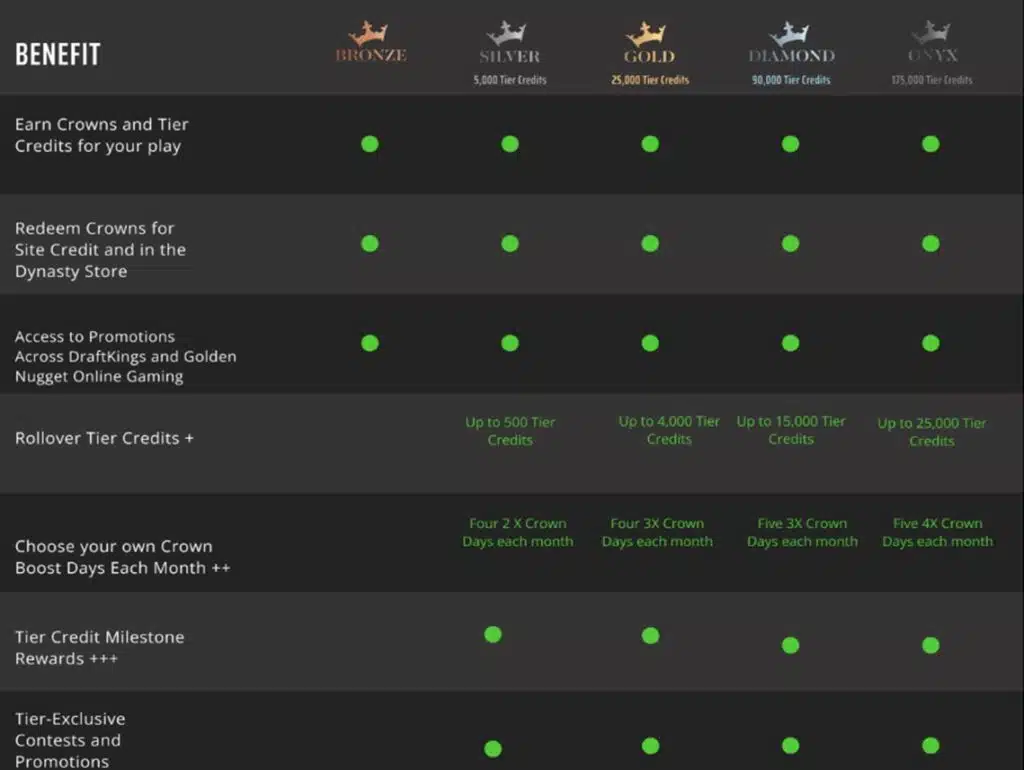1024x770 pixels.
Task: Click 'Four 3X Crown Days each month'
Action: [657, 532]
